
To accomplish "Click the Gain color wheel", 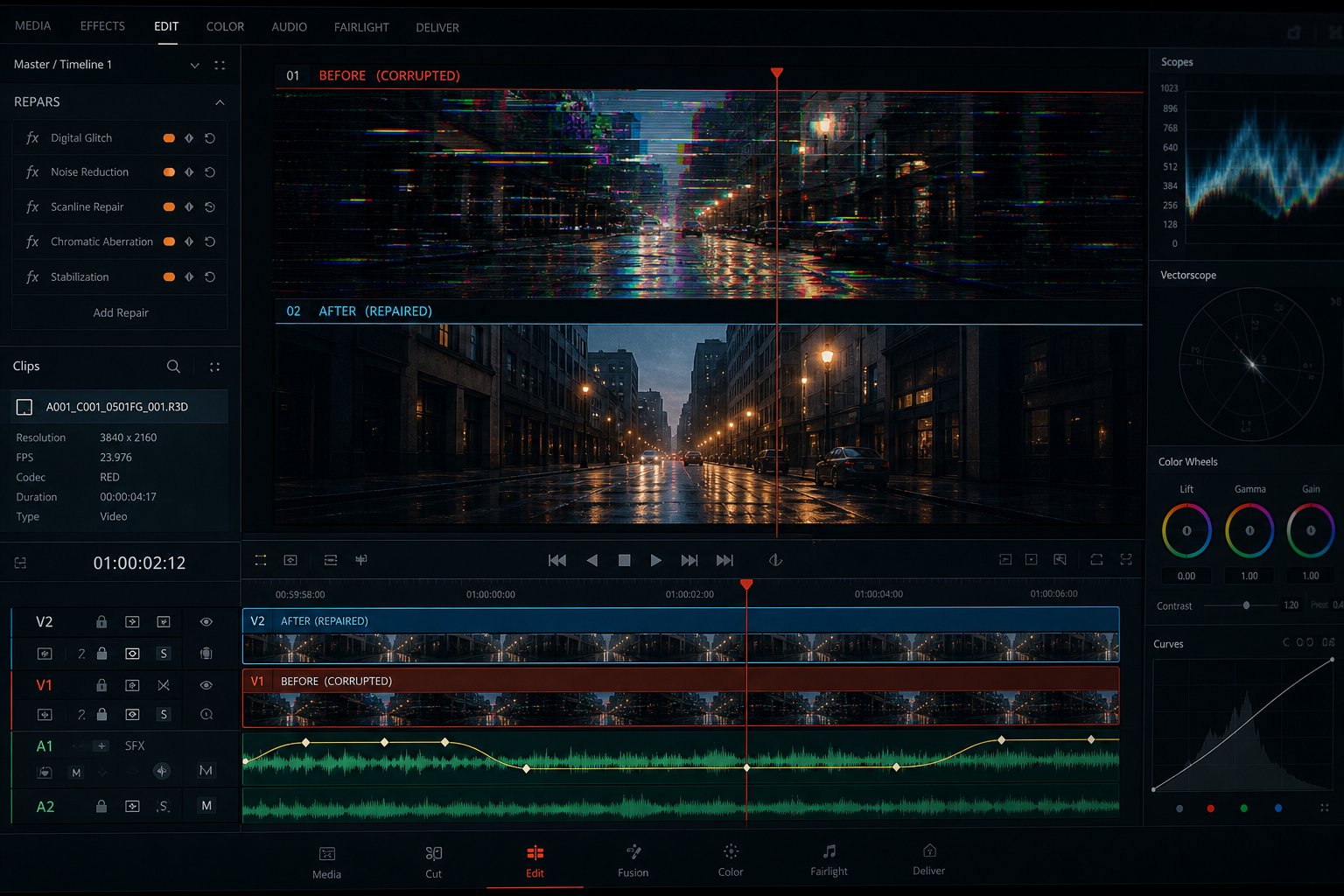I will coord(1311,530).
